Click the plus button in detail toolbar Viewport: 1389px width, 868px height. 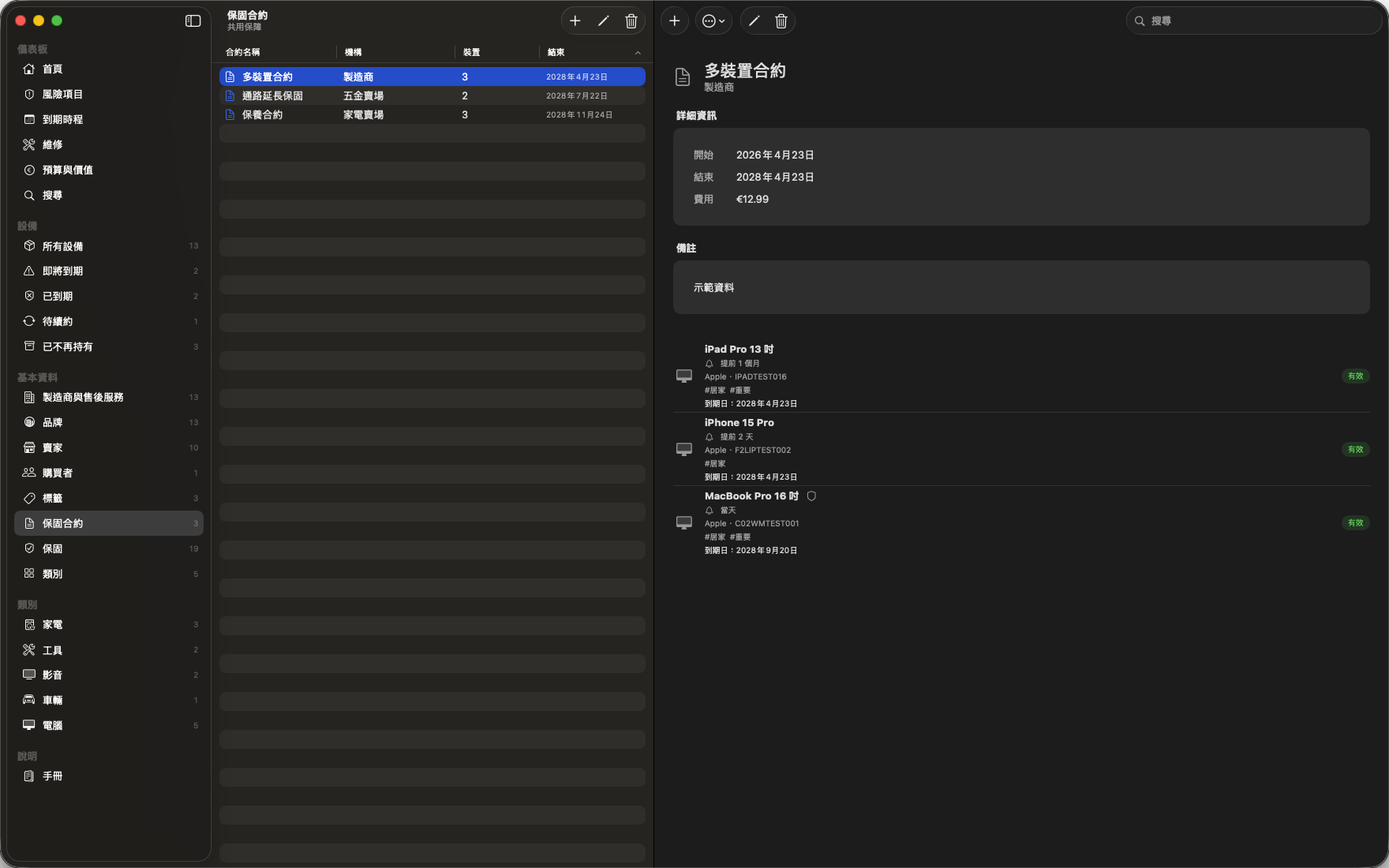[675, 21]
